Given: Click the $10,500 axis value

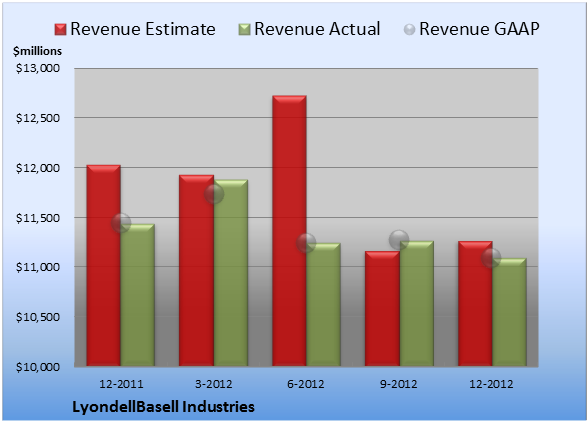Looking at the screenshot, I should click(38, 317).
